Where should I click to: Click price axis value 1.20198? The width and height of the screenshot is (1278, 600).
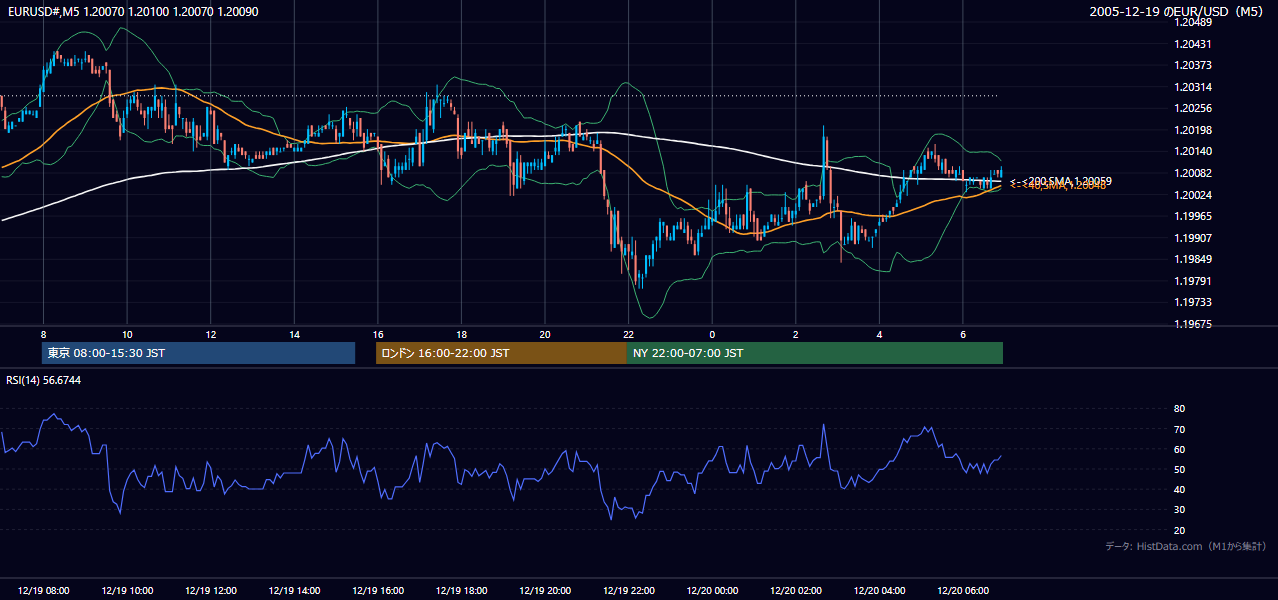point(1192,130)
